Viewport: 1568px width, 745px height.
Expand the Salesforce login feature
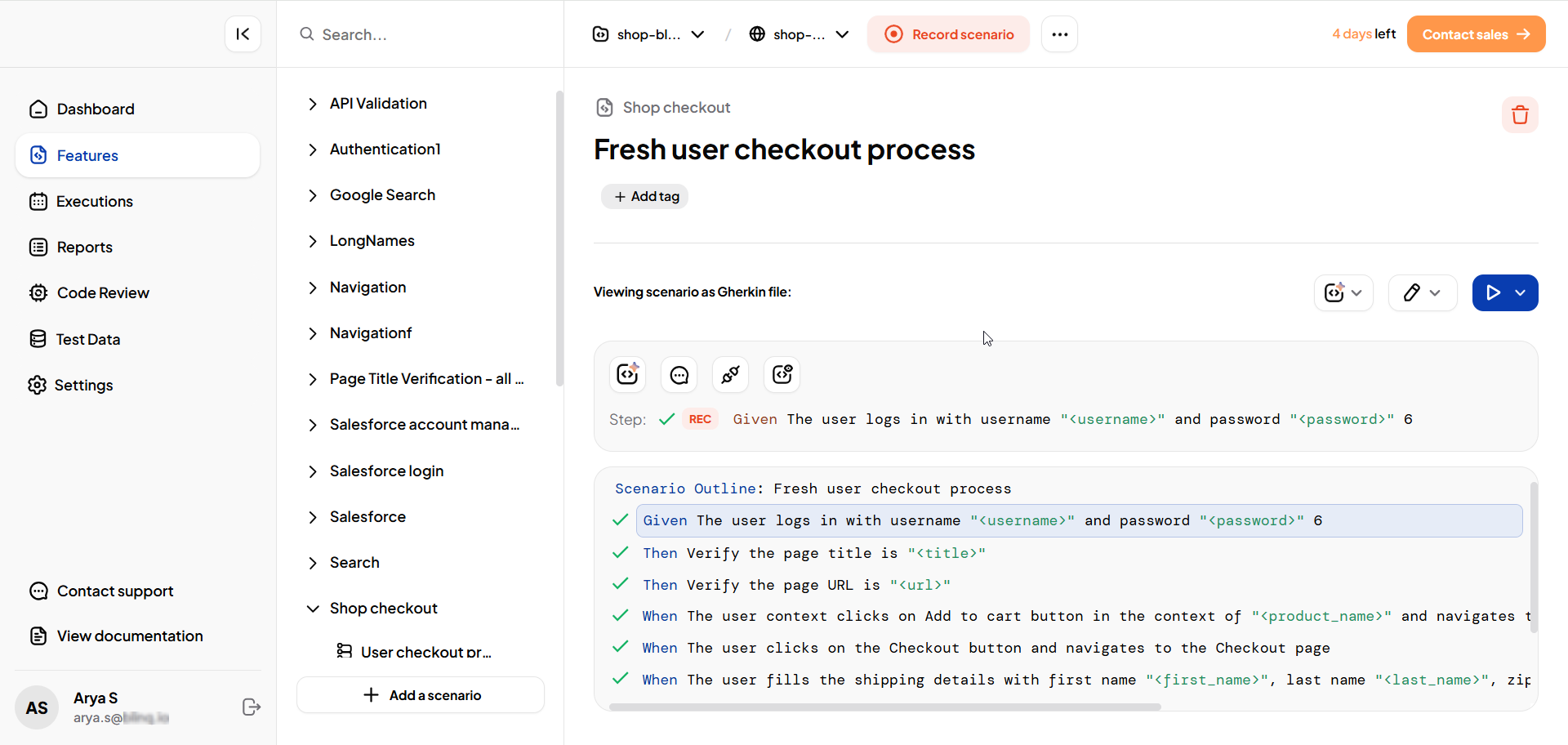[x=313, y=471]
